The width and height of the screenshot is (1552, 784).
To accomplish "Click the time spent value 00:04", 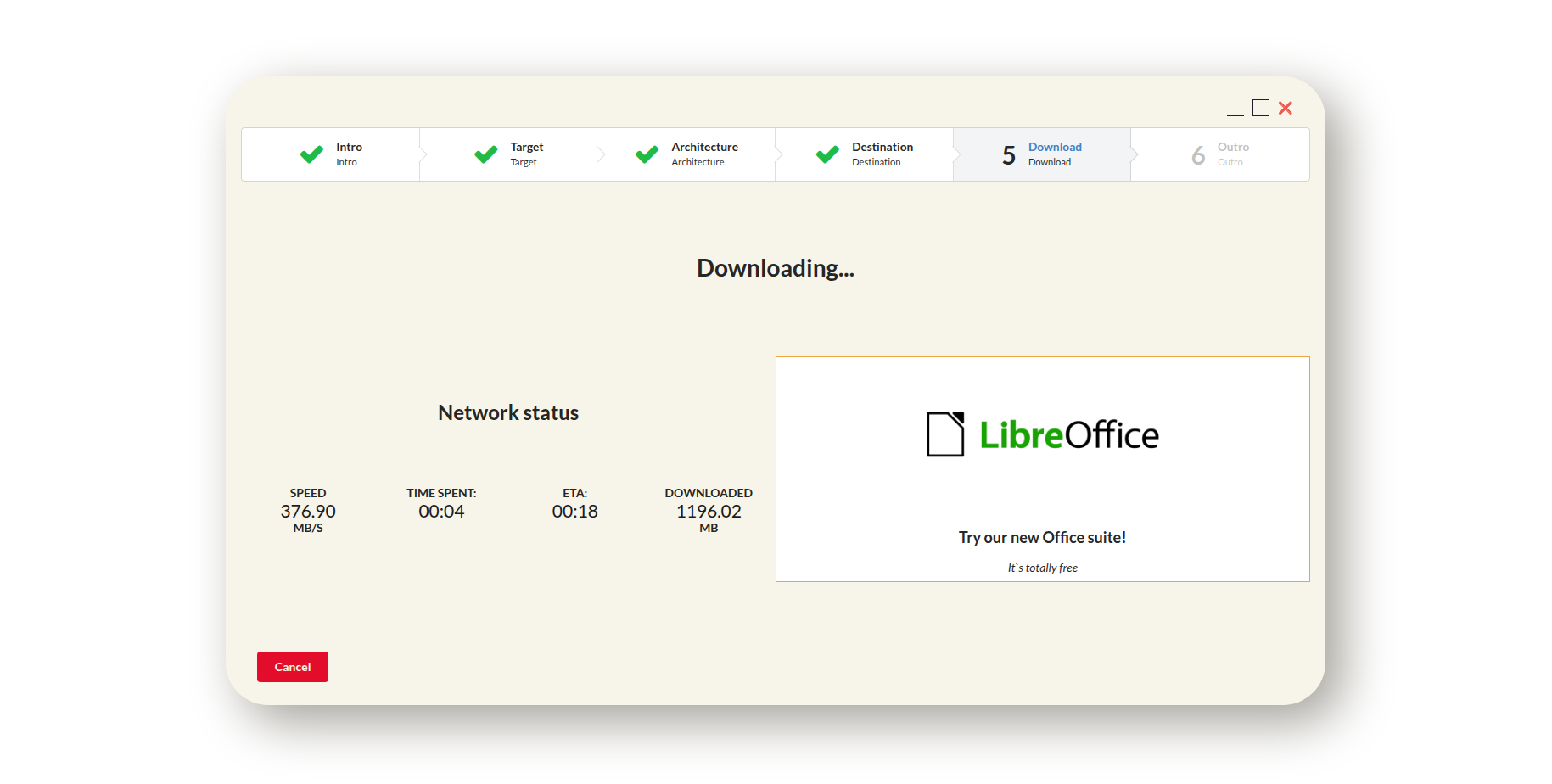I will coord(441,511).
